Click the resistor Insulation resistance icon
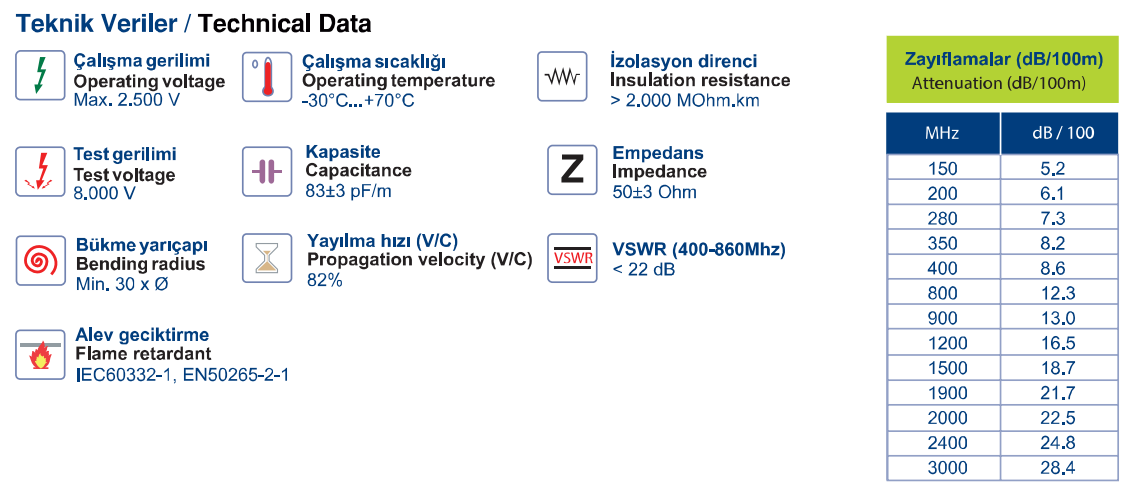This screenshot has height=490, width=1141. [562, 76]
